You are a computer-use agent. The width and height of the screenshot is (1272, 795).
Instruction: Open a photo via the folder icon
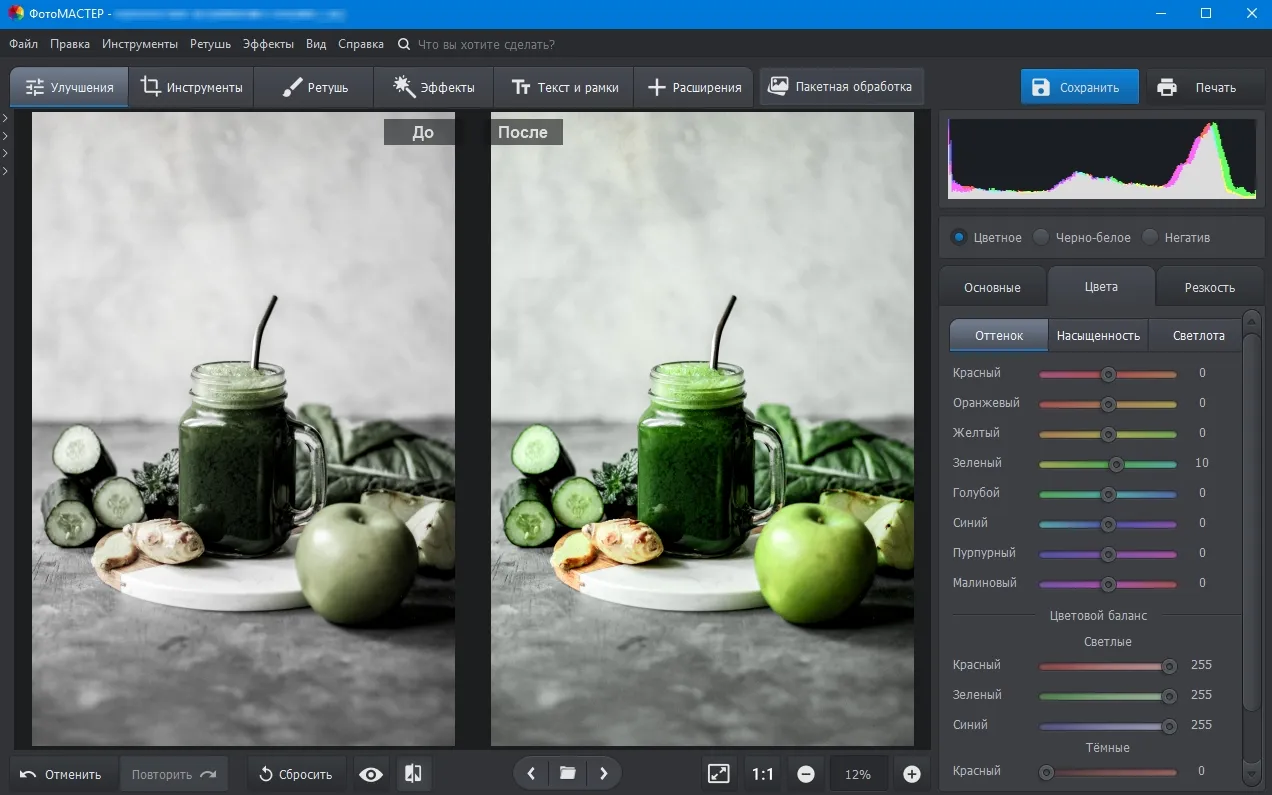click(567, 773)
